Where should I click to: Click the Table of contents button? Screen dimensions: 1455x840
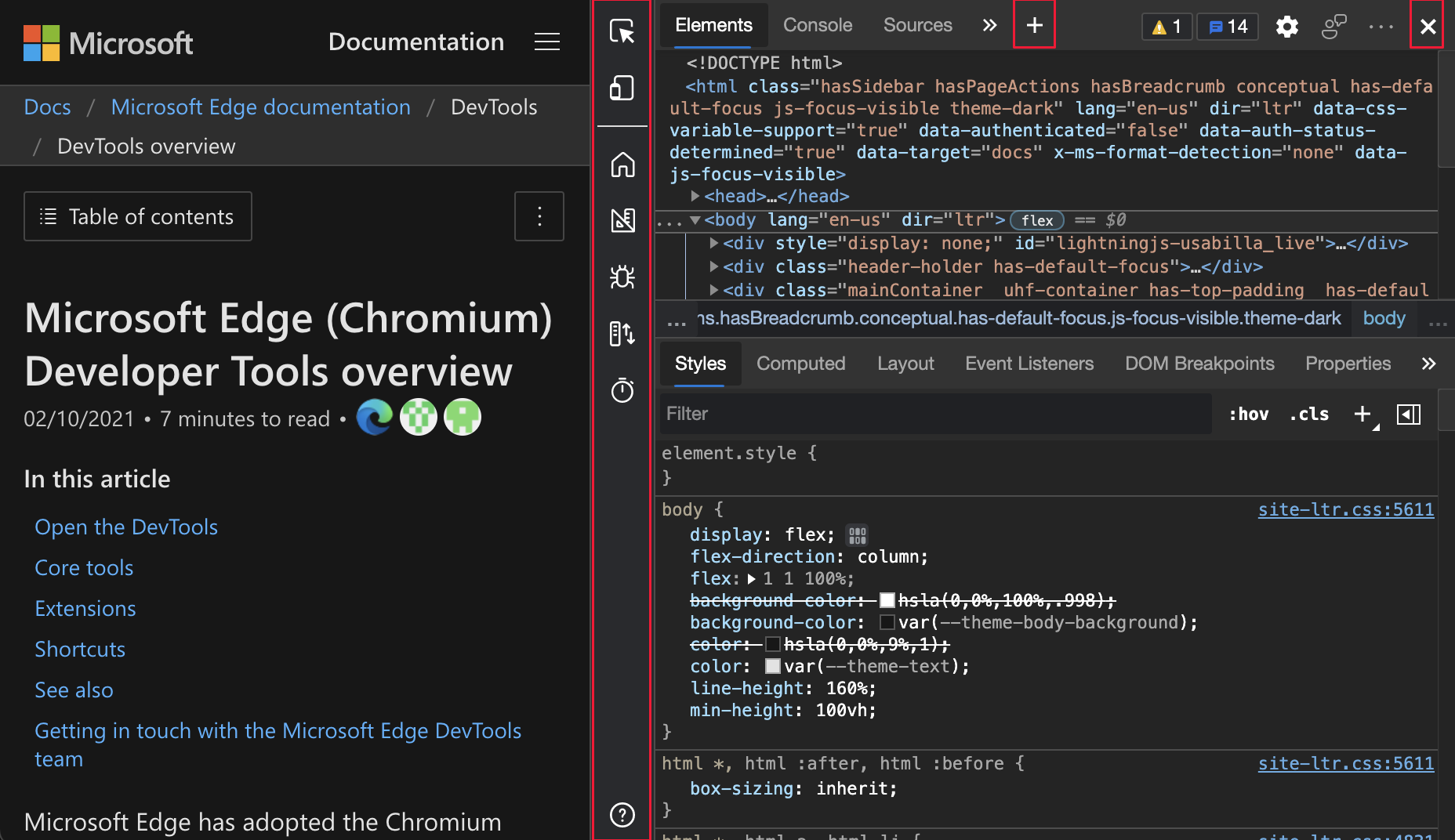[x=138, y=216]
